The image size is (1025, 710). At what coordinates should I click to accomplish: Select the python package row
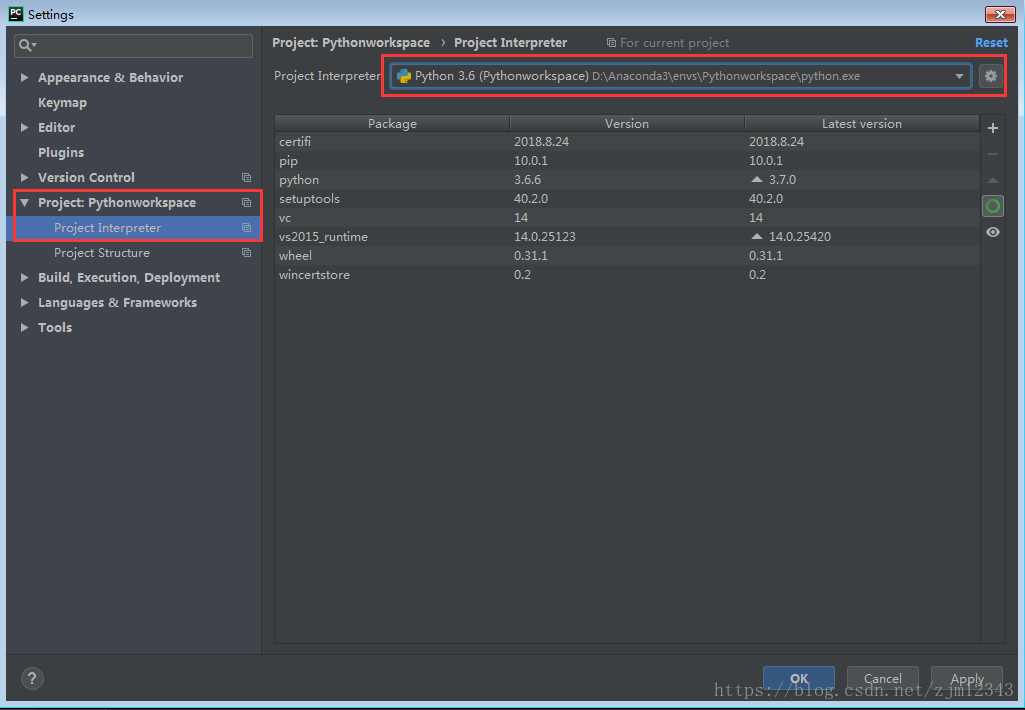(x=627, y=179)
